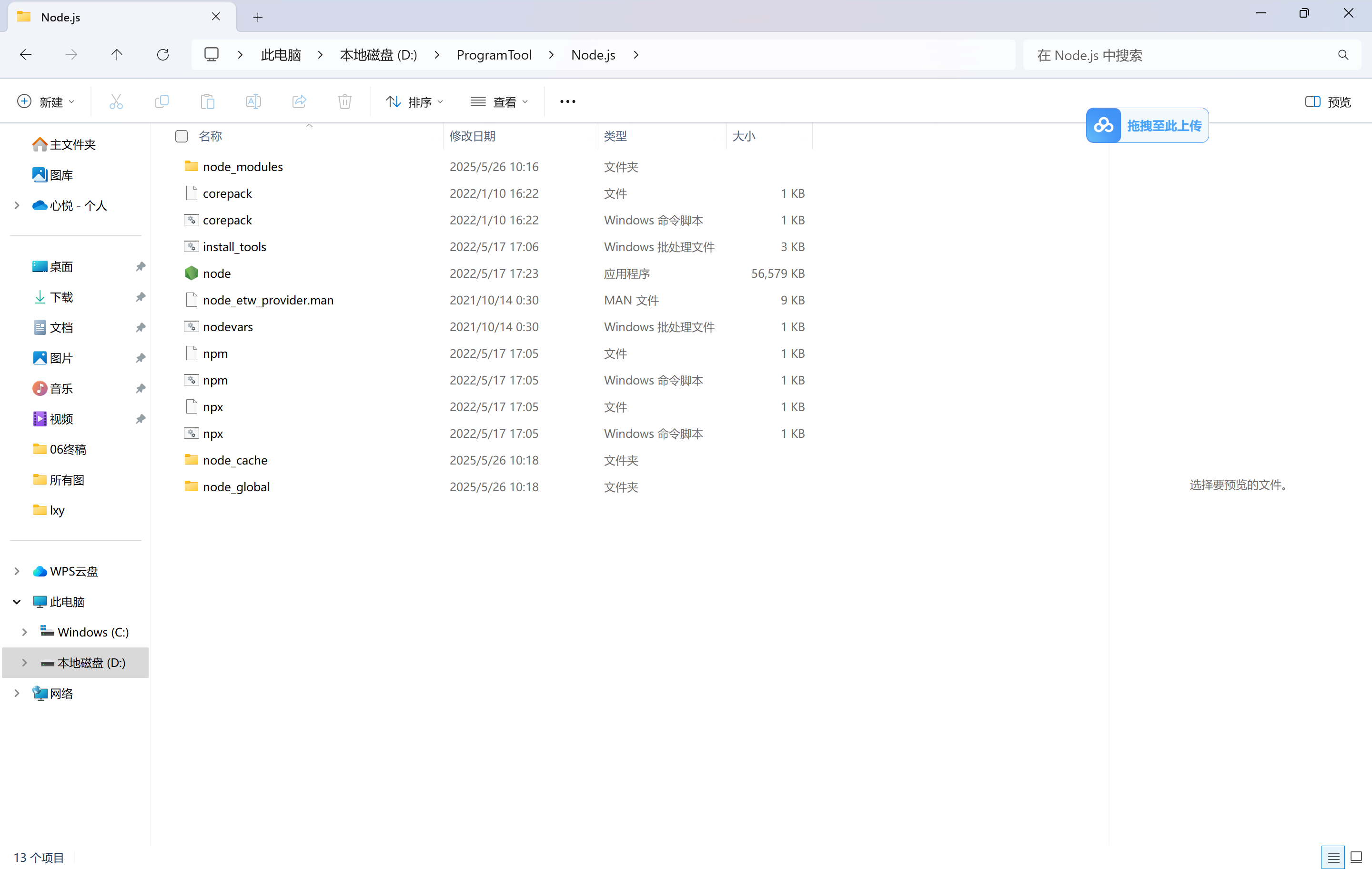The image size is (1372, 869).
Task: Navigate up with the up arrow icon
Action: coord(117,55)
